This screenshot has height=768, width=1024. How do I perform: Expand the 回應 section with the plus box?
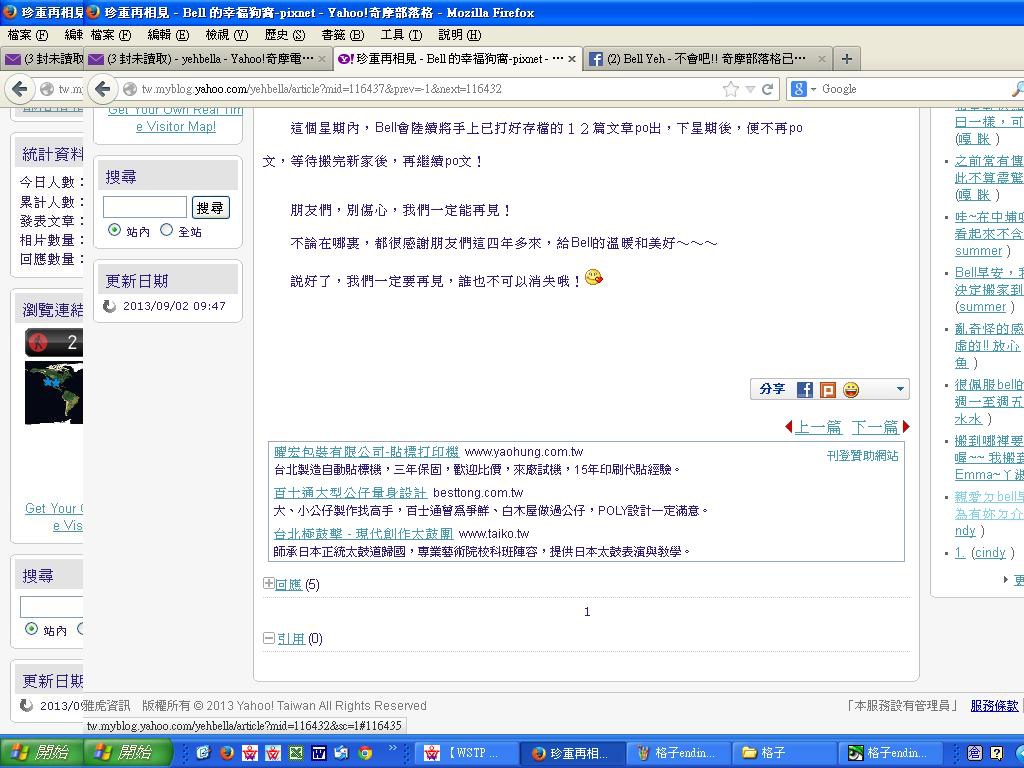click(x=268, y=583)
